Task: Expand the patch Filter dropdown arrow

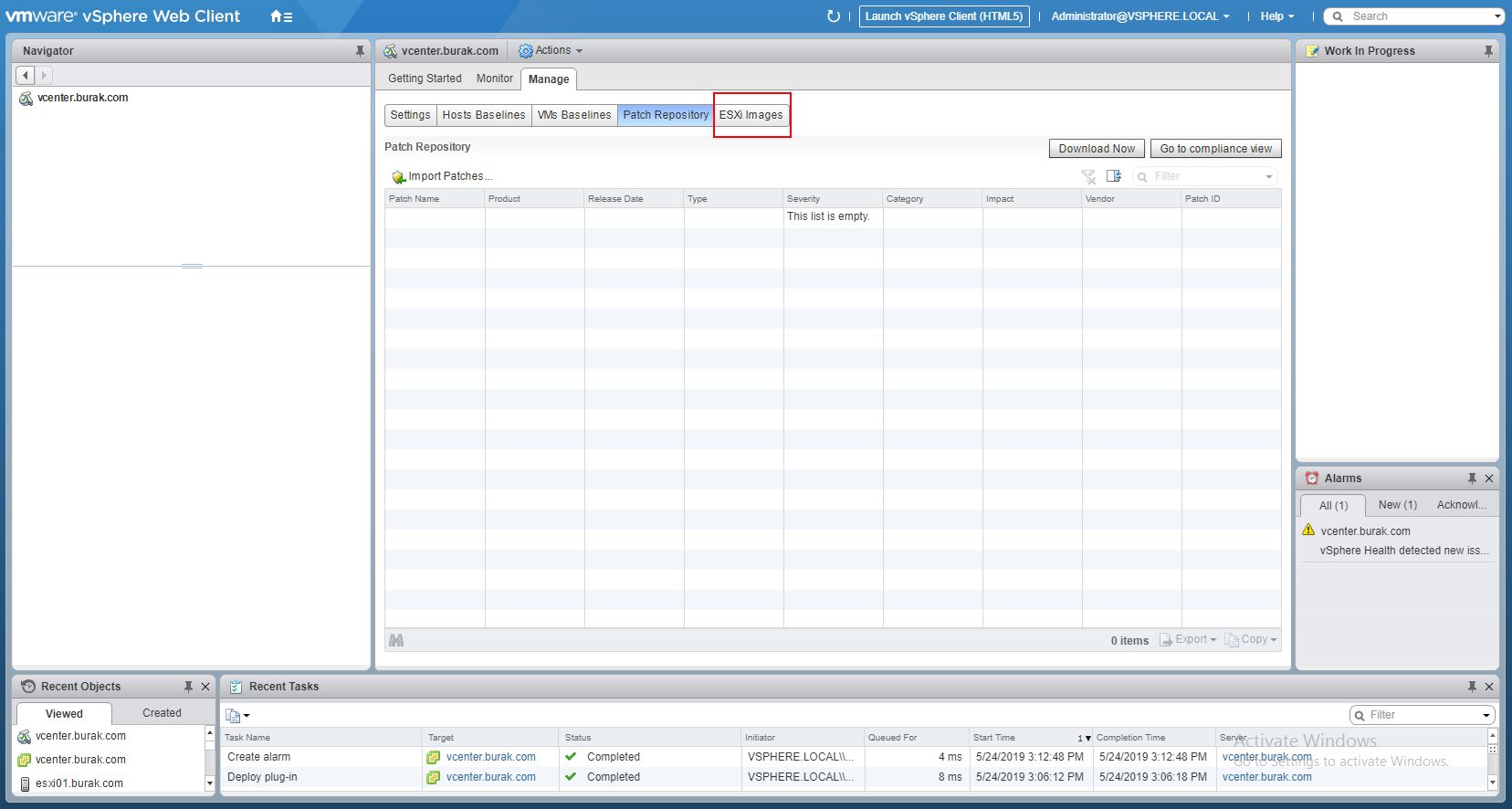Action: coord(1269,177)
